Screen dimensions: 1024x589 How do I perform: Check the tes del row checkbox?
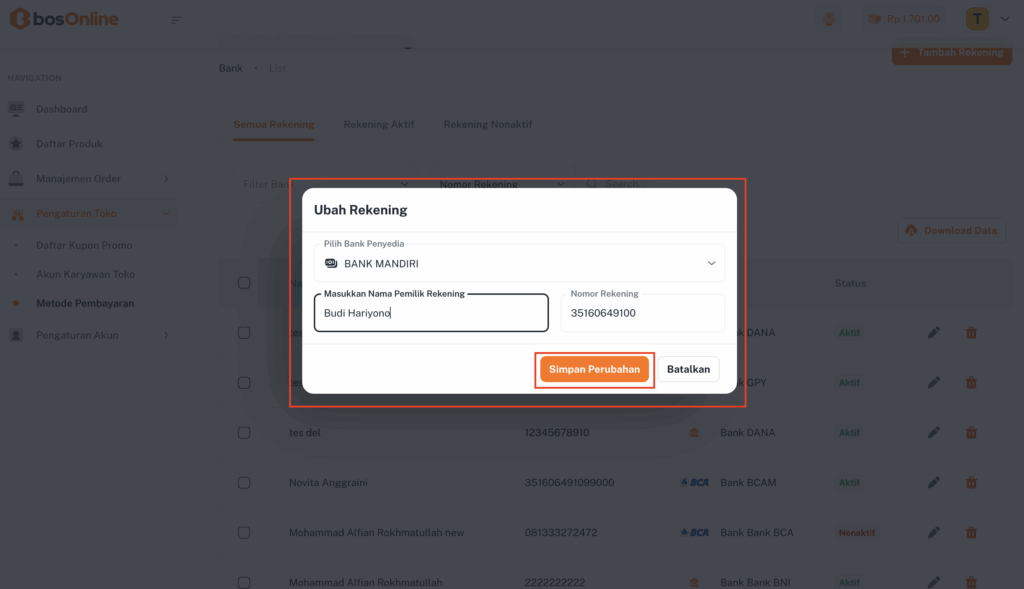244,433
